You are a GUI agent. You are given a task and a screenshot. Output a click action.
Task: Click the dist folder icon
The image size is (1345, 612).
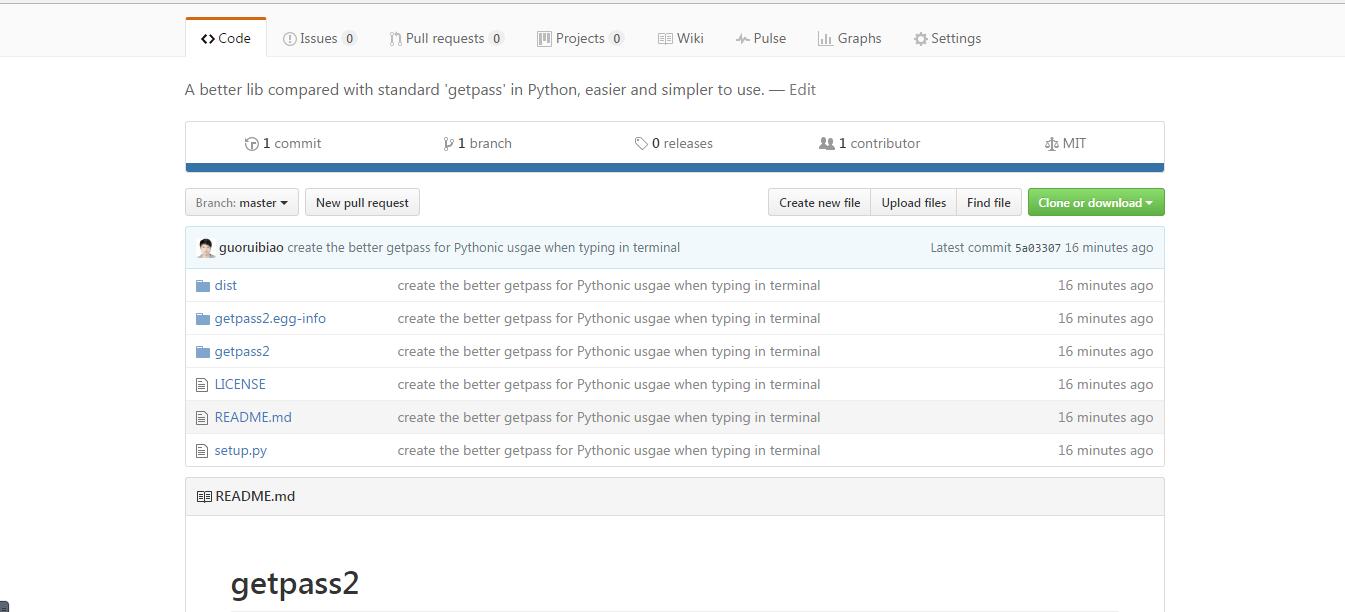tap(203, 286)
